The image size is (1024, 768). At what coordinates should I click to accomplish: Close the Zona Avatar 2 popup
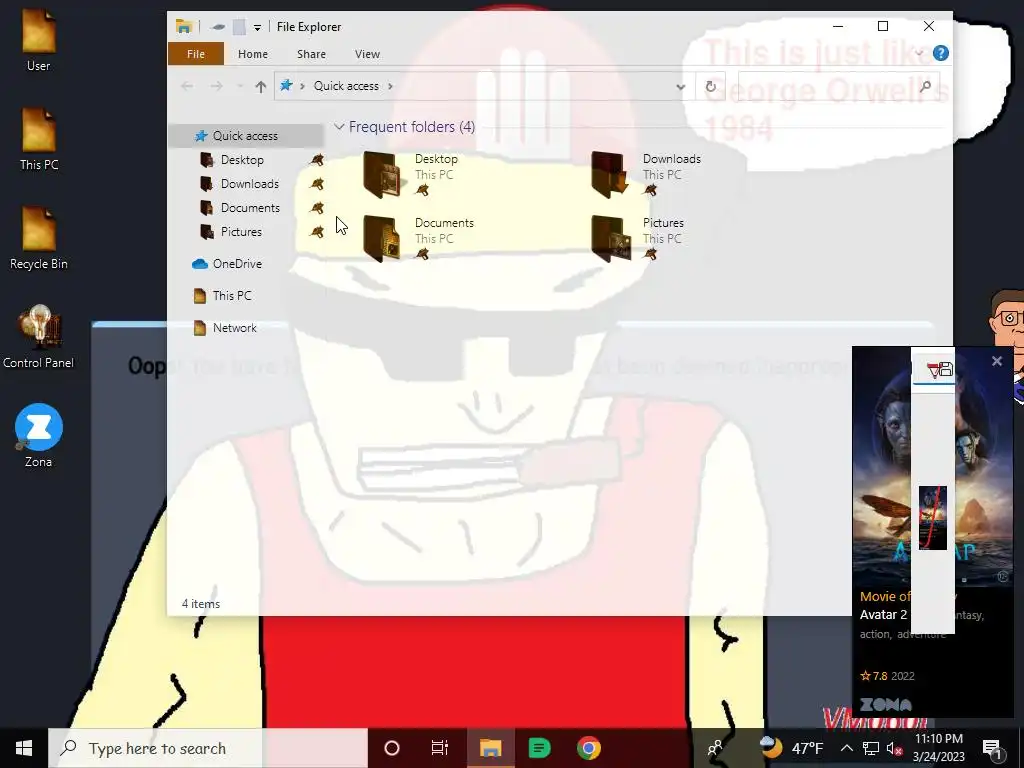pos(997,361)
